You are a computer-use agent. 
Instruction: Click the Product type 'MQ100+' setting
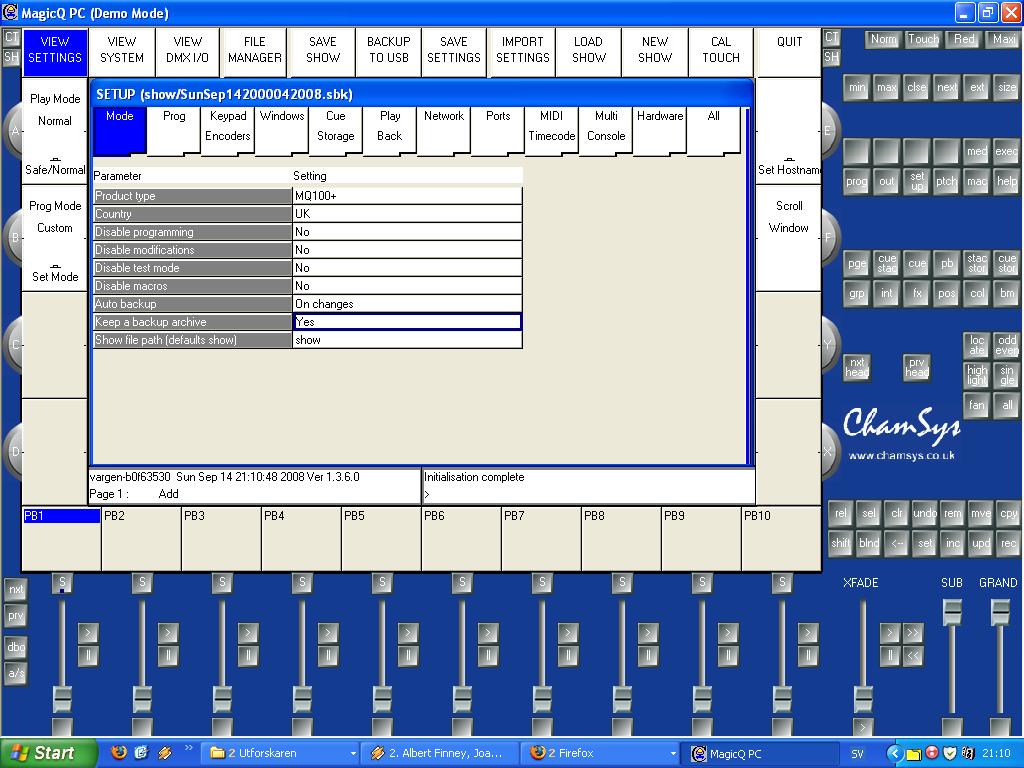(408, 196)
